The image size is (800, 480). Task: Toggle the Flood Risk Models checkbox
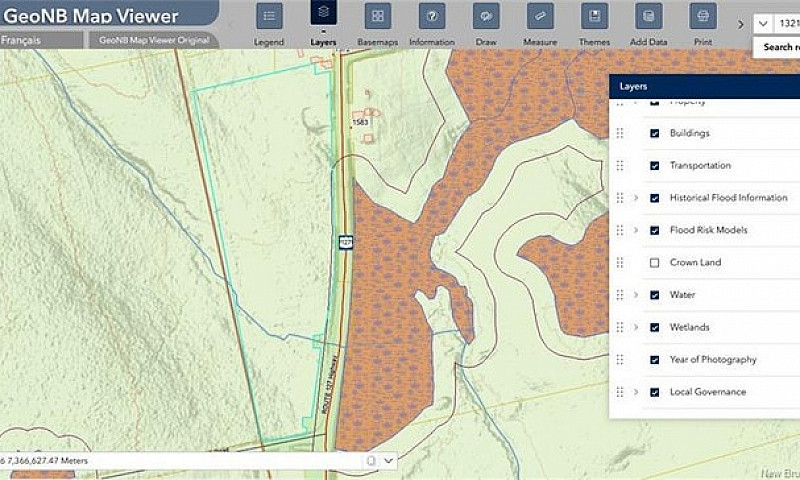pos(655,231)
